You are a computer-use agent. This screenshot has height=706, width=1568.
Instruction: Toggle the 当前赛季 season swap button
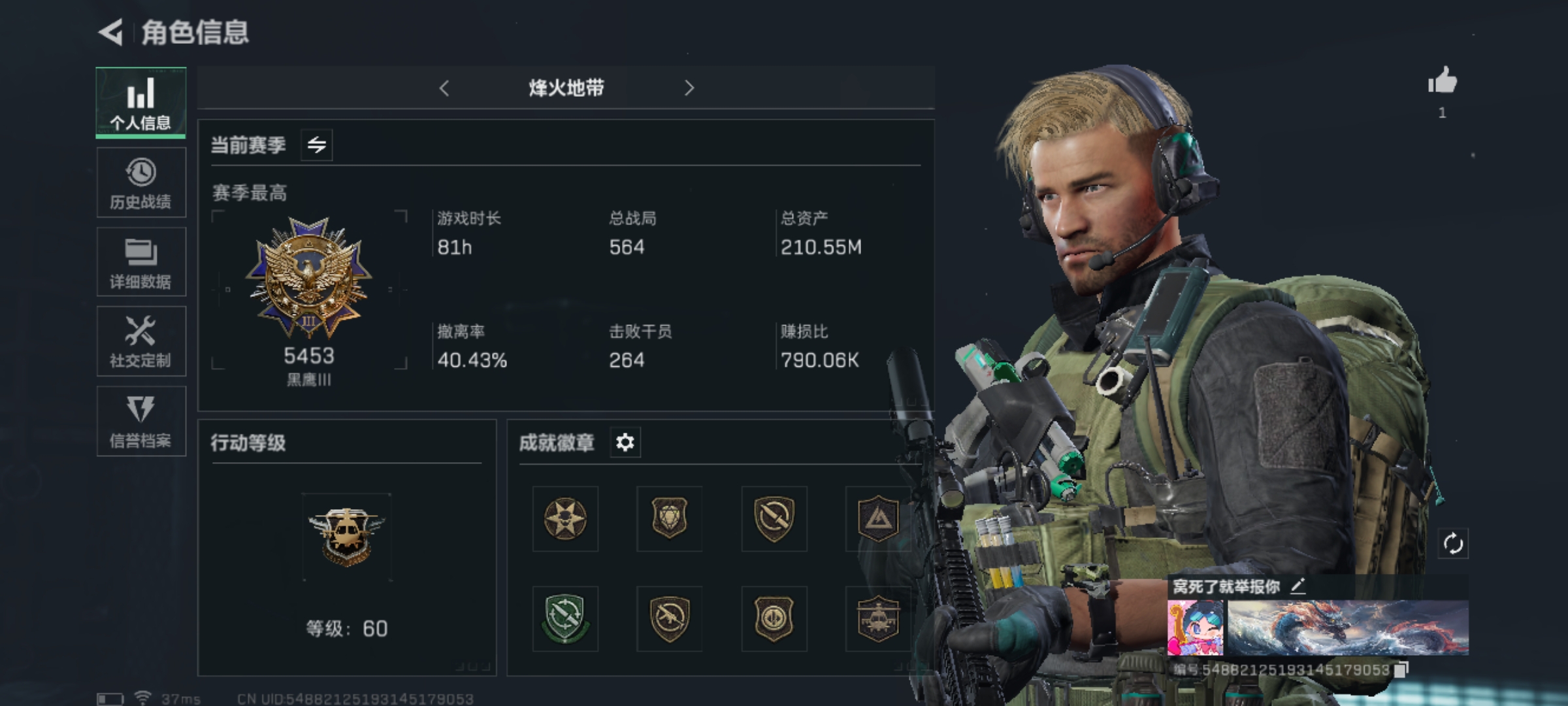pos(317,144)
